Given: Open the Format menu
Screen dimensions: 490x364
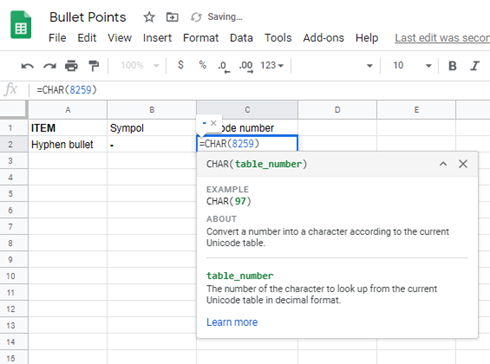Looking at the screenshot, I should coord(201,38).
